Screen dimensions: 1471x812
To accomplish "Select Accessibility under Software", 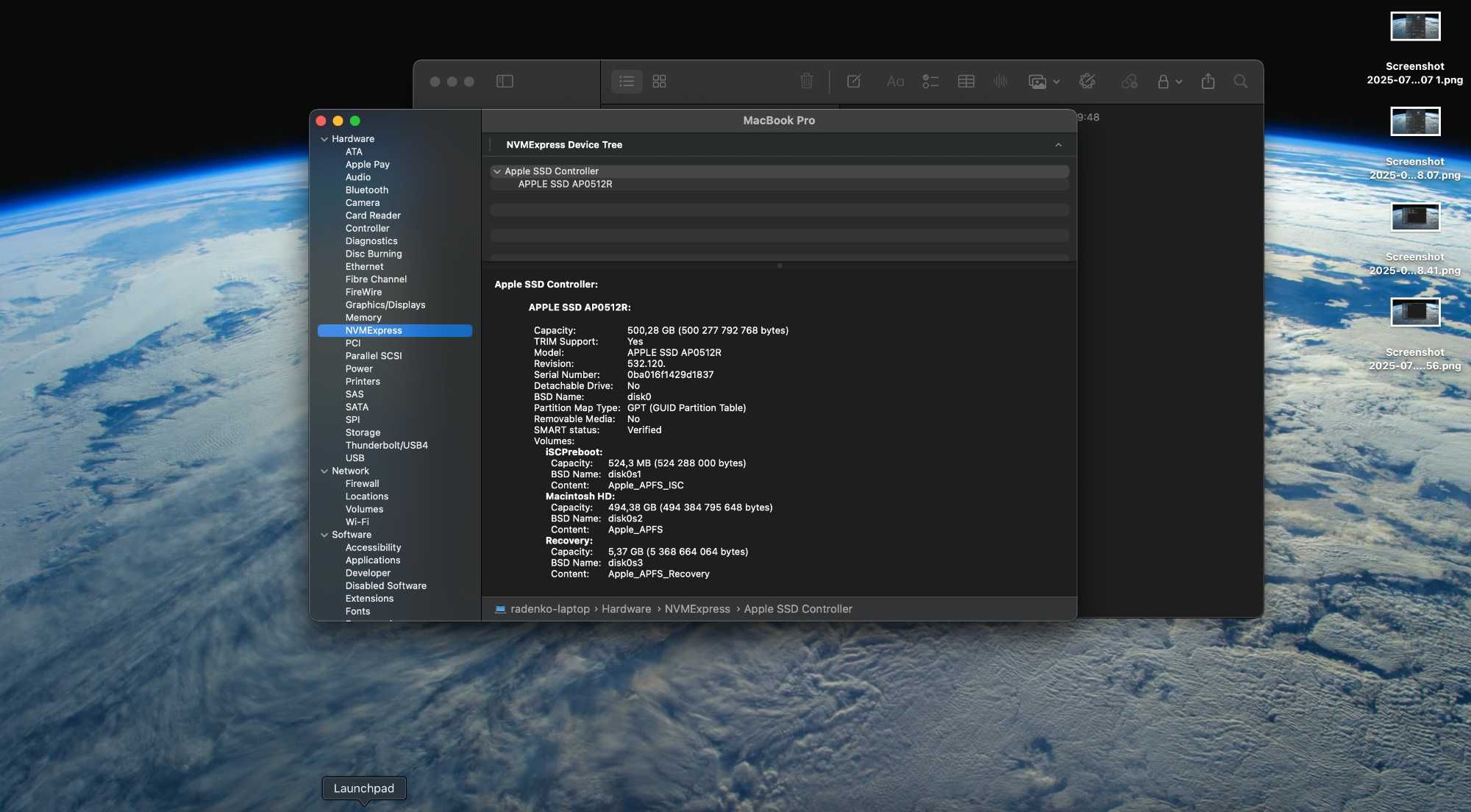I will click(374, 548).
